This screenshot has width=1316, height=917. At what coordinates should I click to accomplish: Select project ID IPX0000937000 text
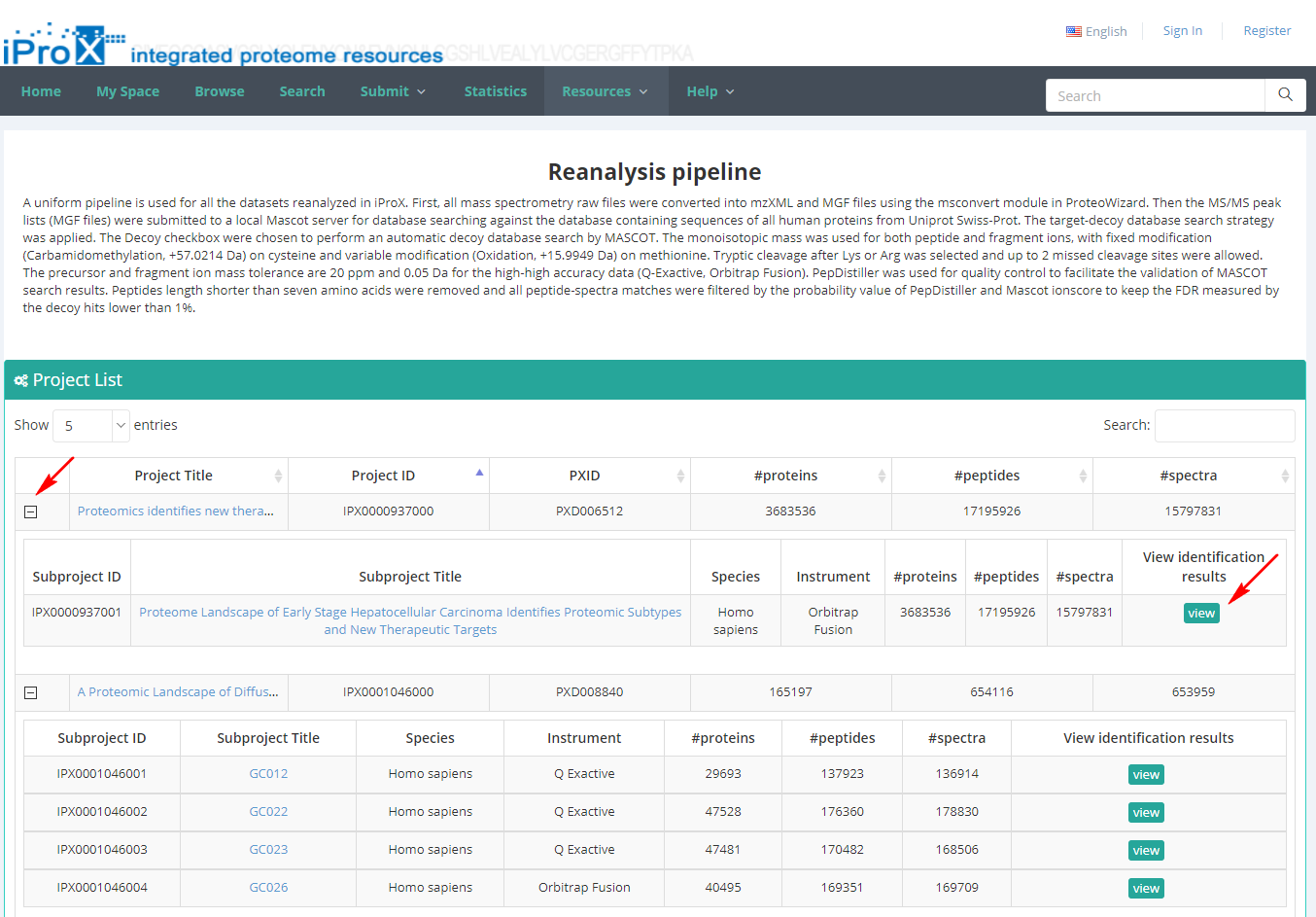tap(389, 511)
